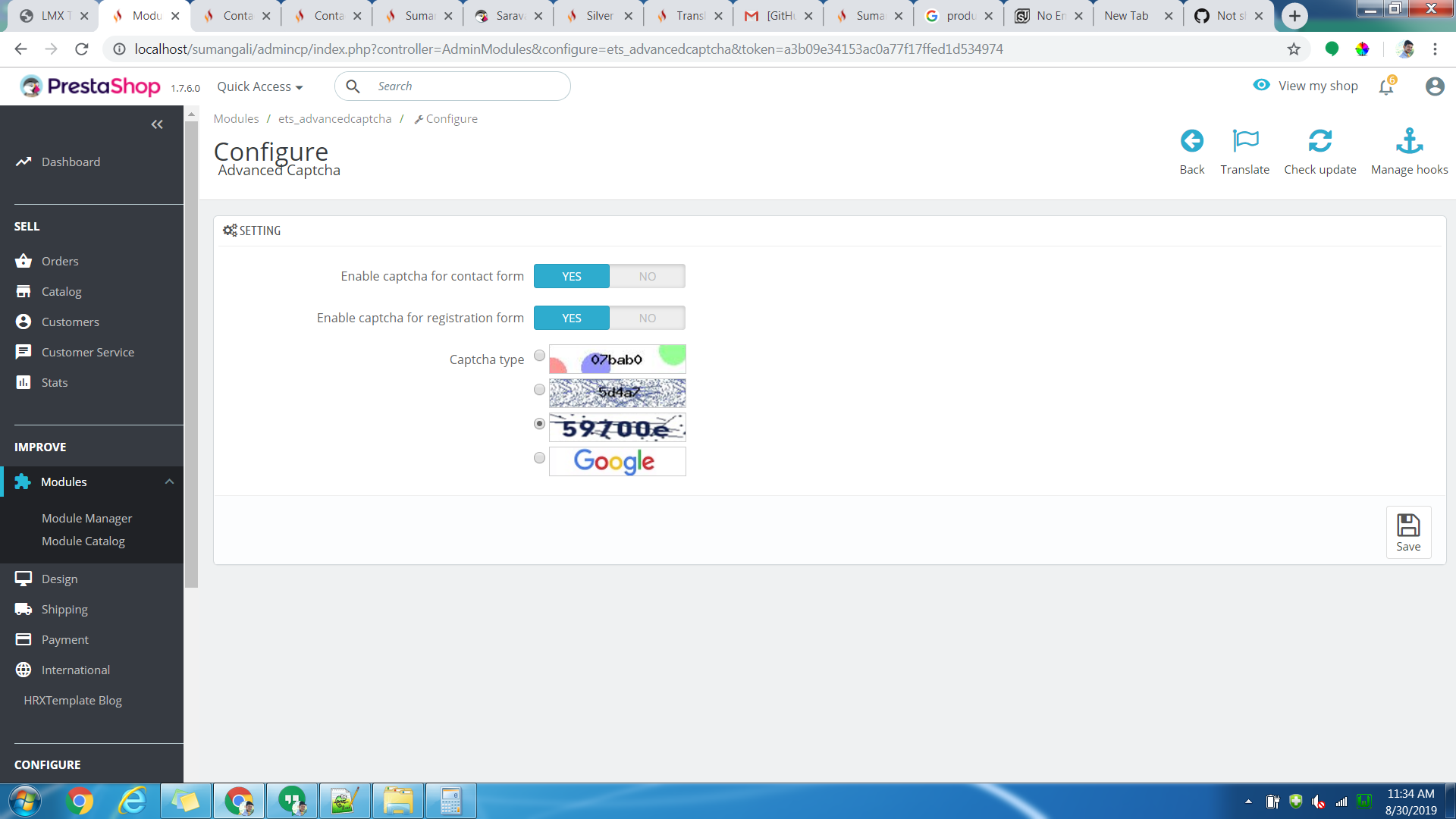Collapse the left navigation with double chevron
This screenshot has height=819, width=1456.
coord(157,124)
